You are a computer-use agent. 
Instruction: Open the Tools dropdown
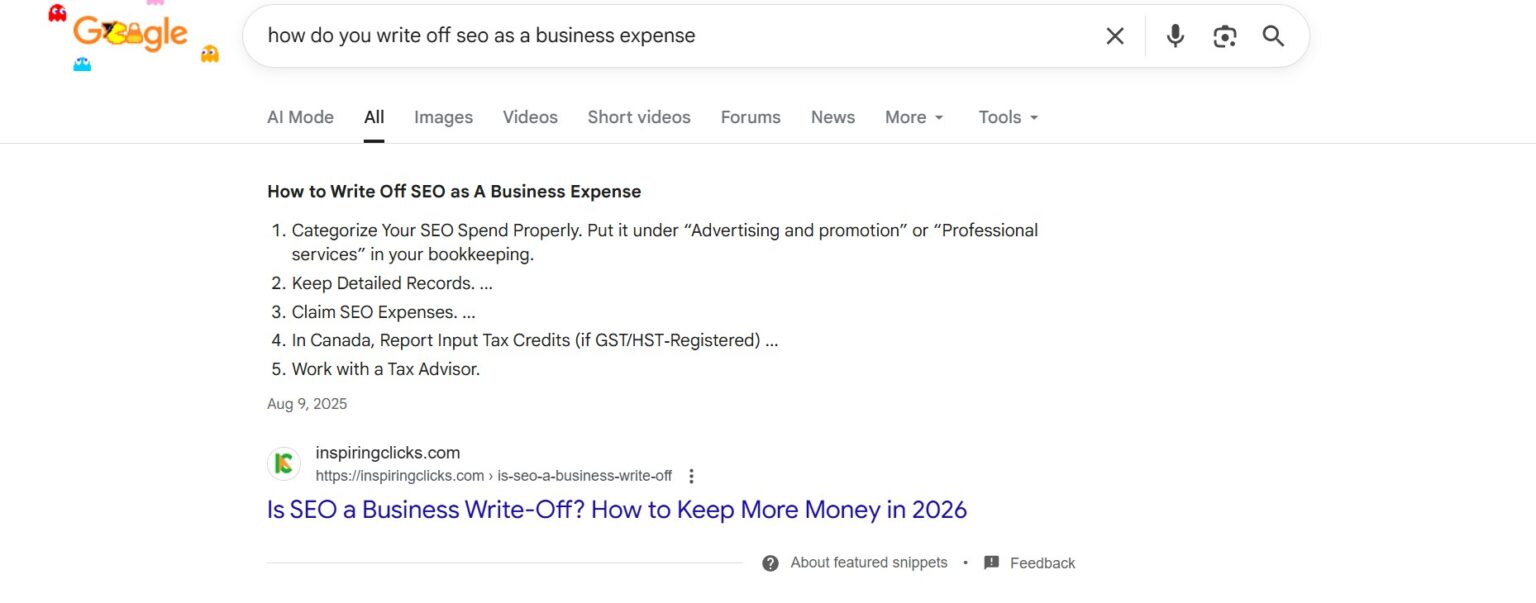point(1006,117)
